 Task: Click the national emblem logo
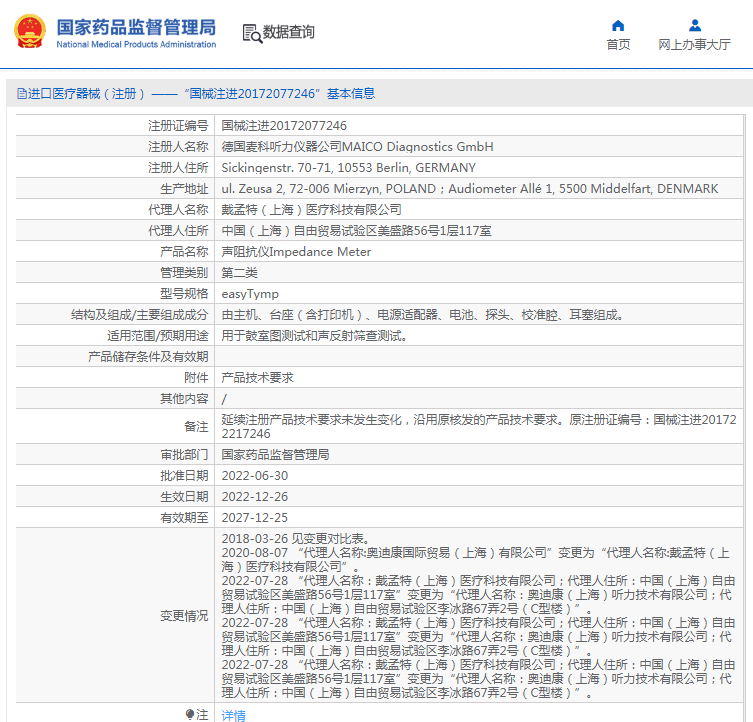[x=29, y=32]
